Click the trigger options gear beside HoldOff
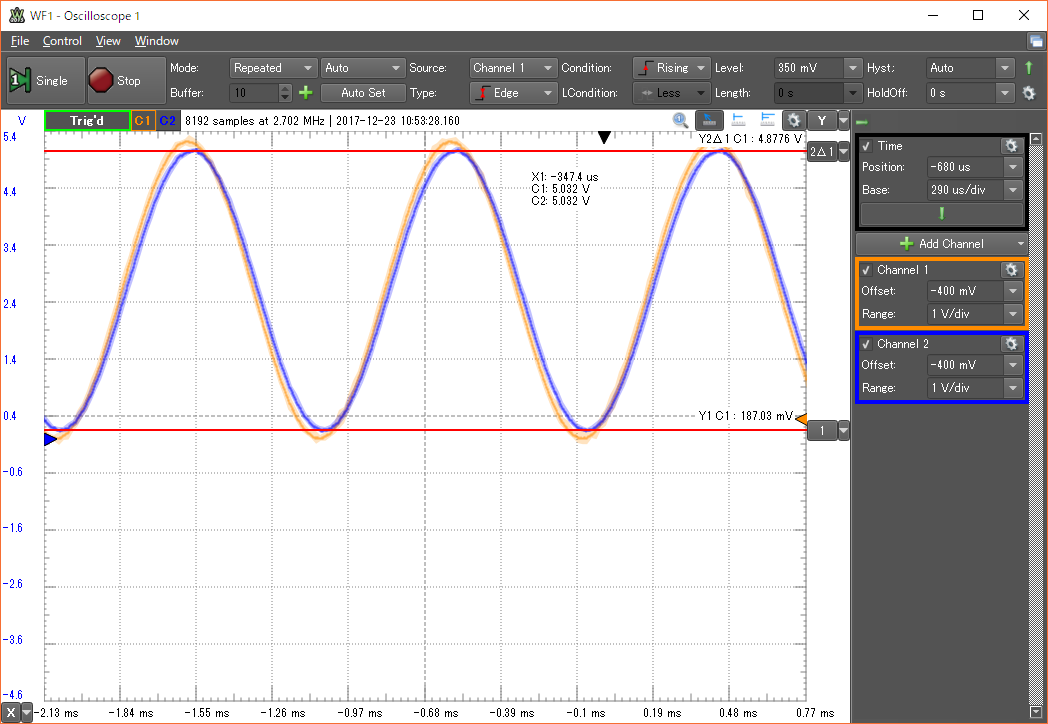The width and height of the screenshot is (1048, 724). 1028,93
